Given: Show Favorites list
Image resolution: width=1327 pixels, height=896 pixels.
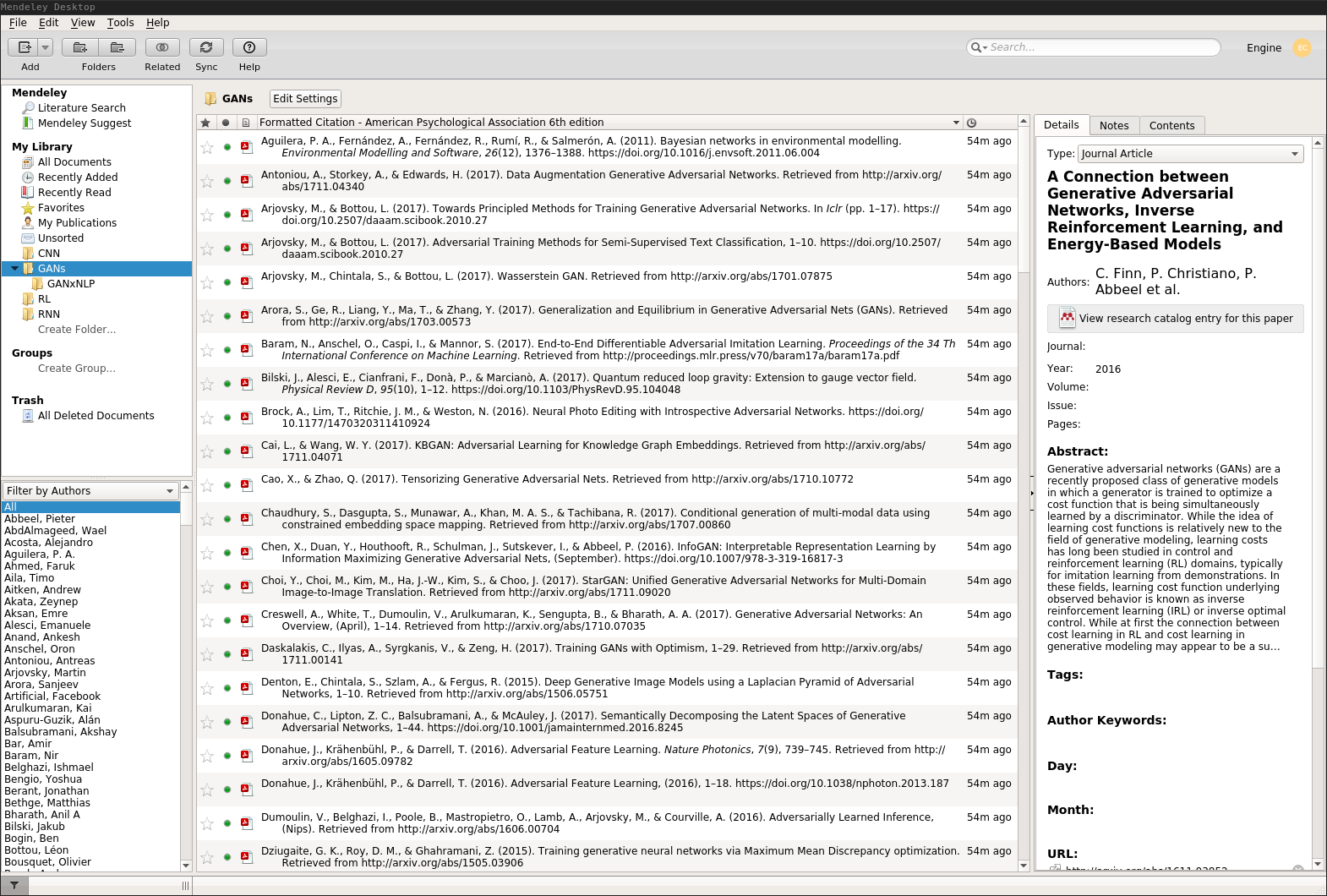Looking at the screenshot, I should click(61, 208).
